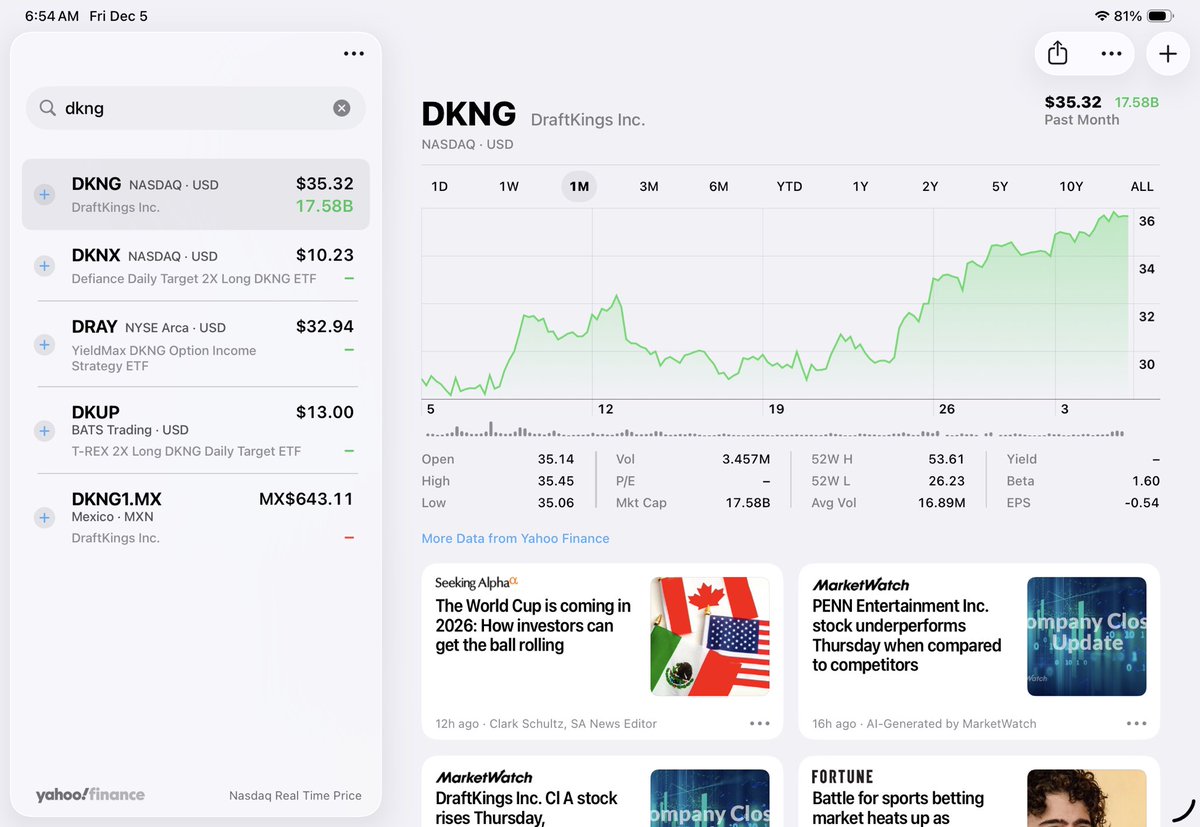Viewport: 1200px width, 827px height.
Task: Select the 10Y chart range
Action: point(1071,186)
